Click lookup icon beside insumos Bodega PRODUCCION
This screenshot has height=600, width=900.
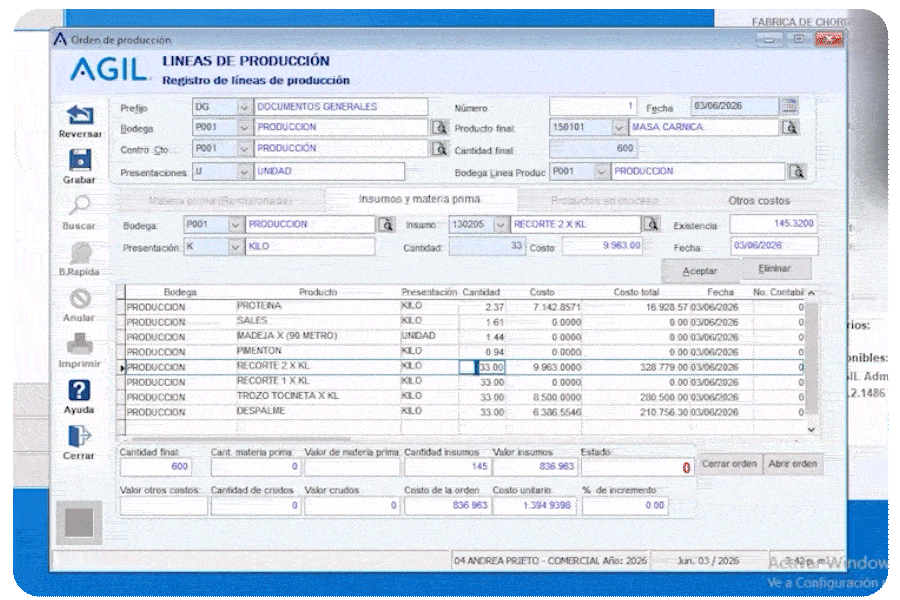coord(387,224)
